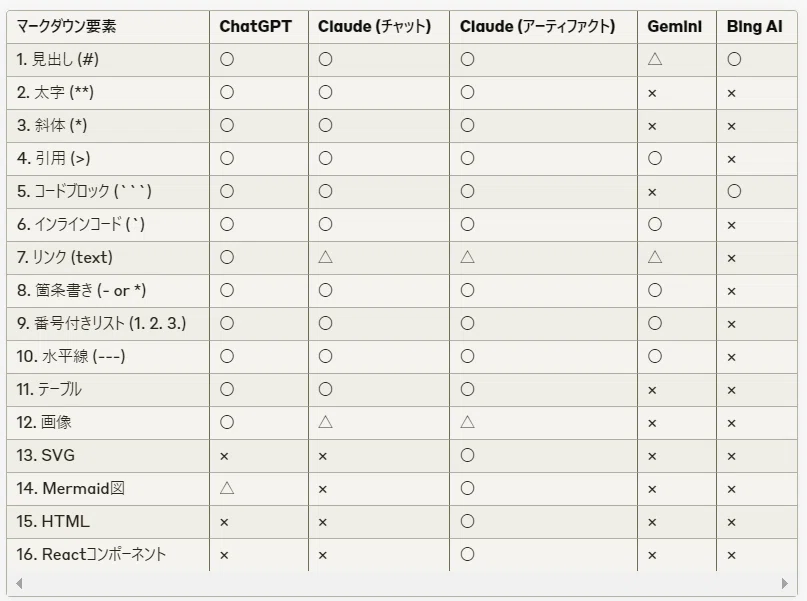Screen dimensions: 807x601
Task: Click the horizontal scrollbar track below the table
Action: click(401, 583)
